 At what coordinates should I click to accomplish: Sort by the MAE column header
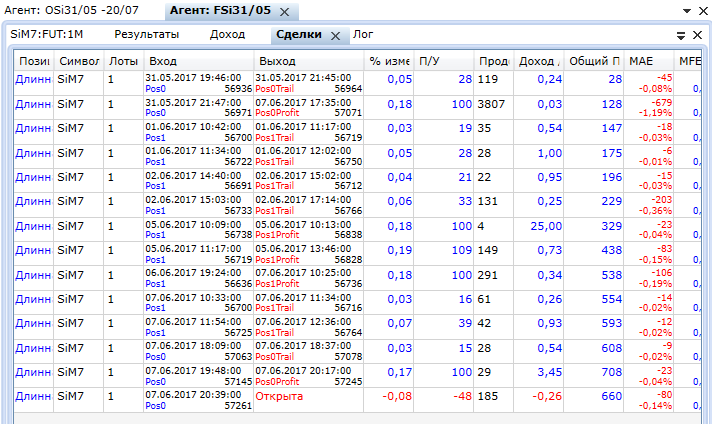649,61
